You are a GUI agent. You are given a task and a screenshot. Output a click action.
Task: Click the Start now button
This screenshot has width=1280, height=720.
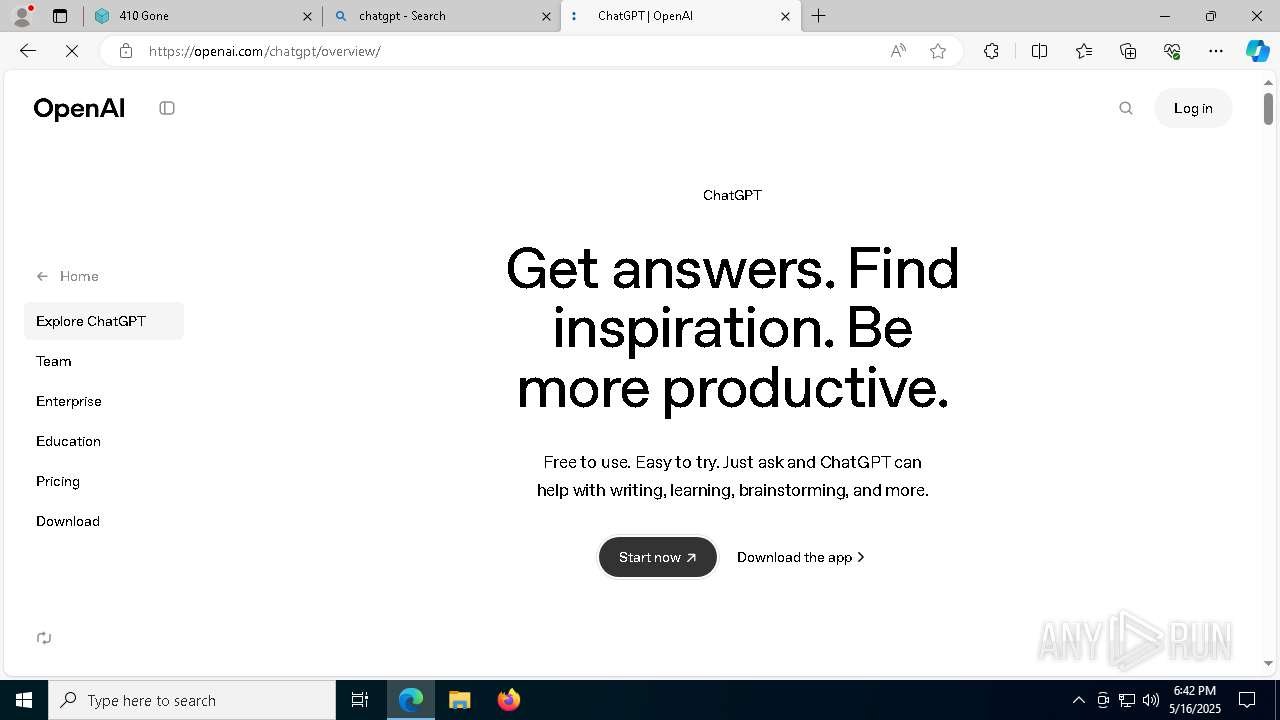(658, 557)
